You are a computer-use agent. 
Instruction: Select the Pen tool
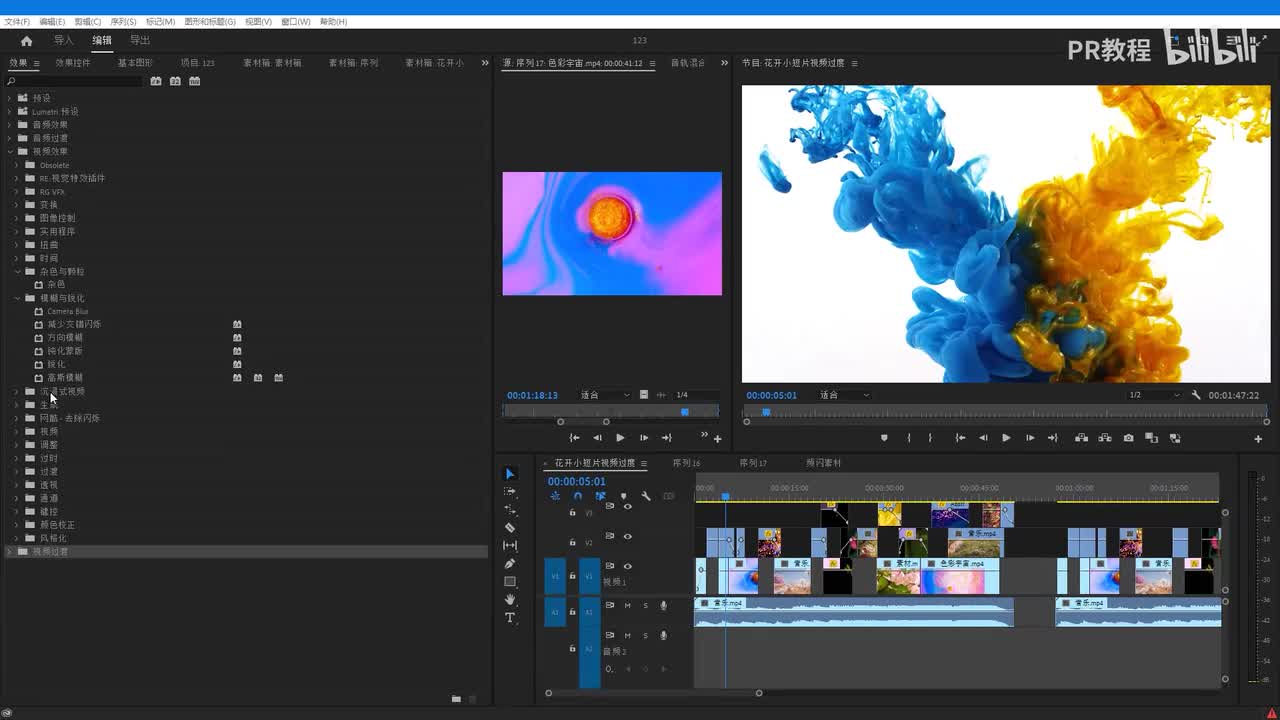(x=510, y=564)
